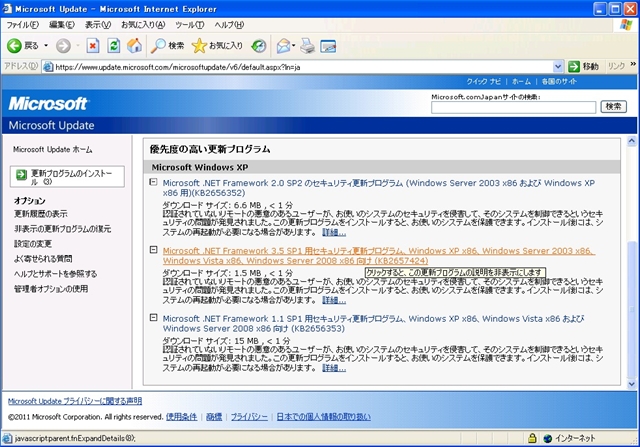
Task: Collapse the .NET Framework 2.0 SP2 update details
Action: [x=153, y=182]
